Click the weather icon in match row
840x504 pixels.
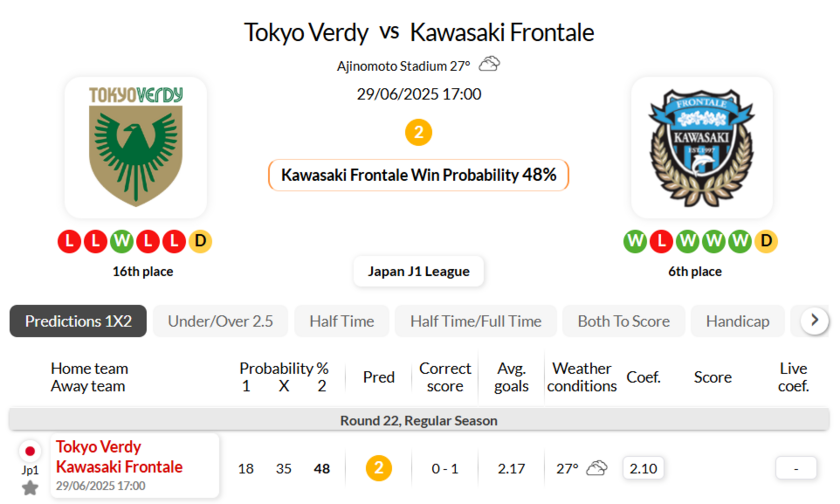point(597,468)
